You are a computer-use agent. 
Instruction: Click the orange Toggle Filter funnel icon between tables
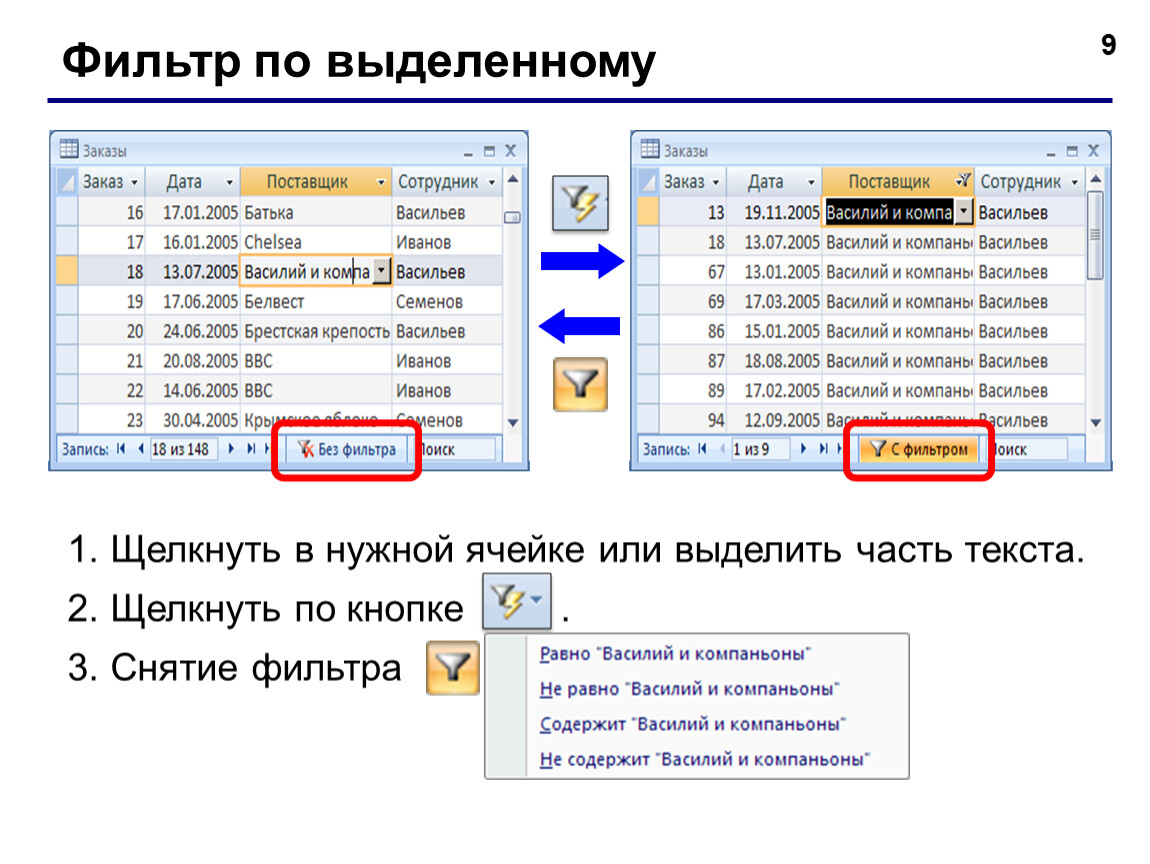tap(580, 384)
